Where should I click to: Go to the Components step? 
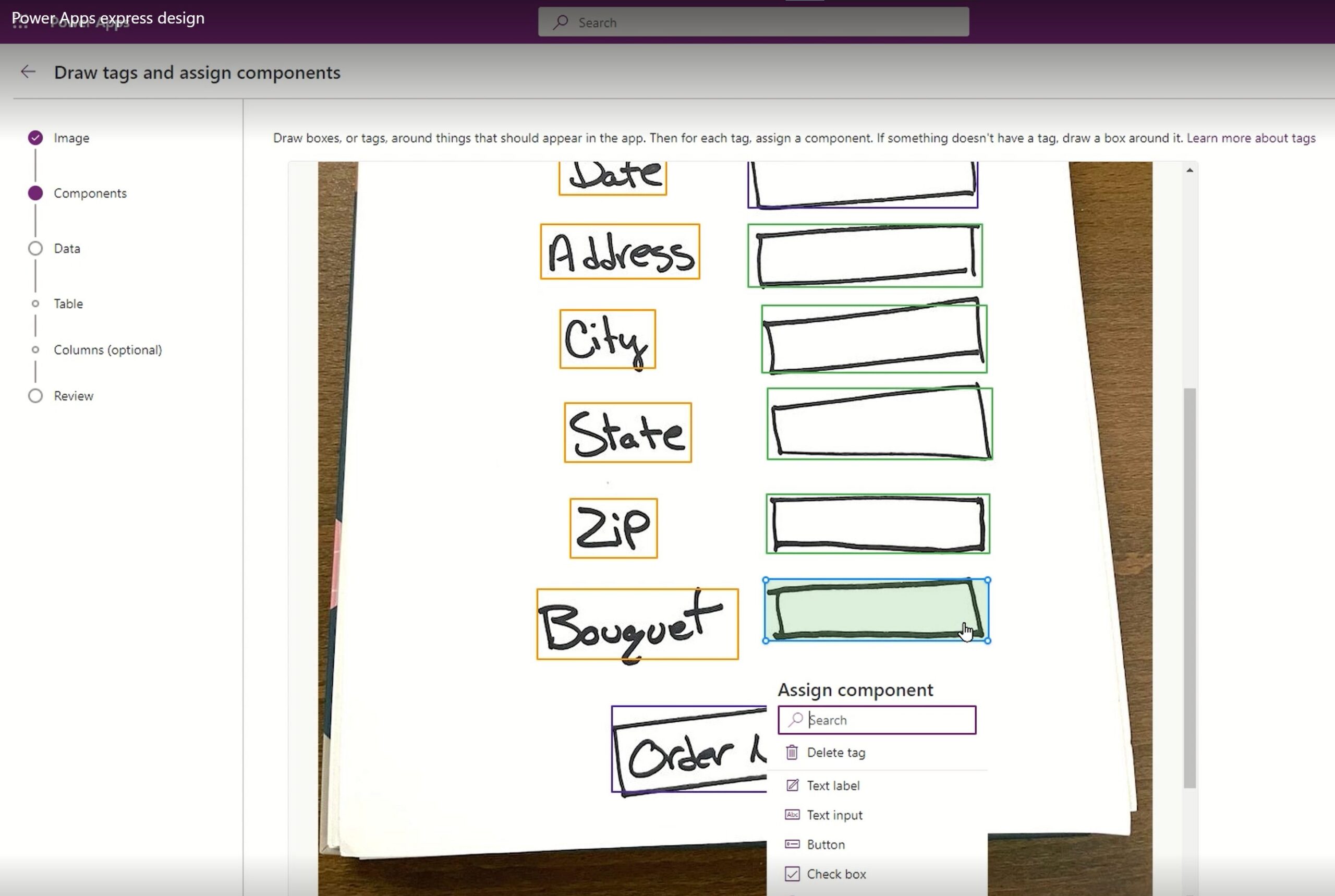tap(90, 193)
